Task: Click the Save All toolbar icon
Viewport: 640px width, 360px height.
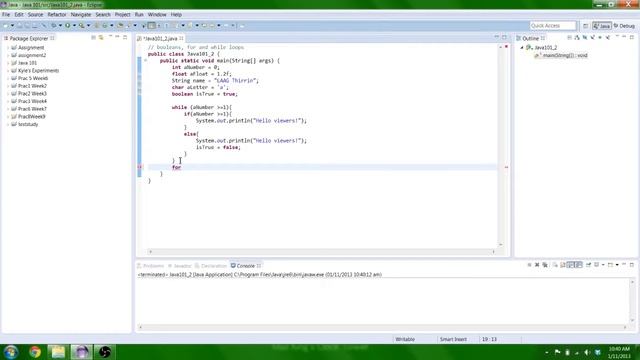Action: 27,25
